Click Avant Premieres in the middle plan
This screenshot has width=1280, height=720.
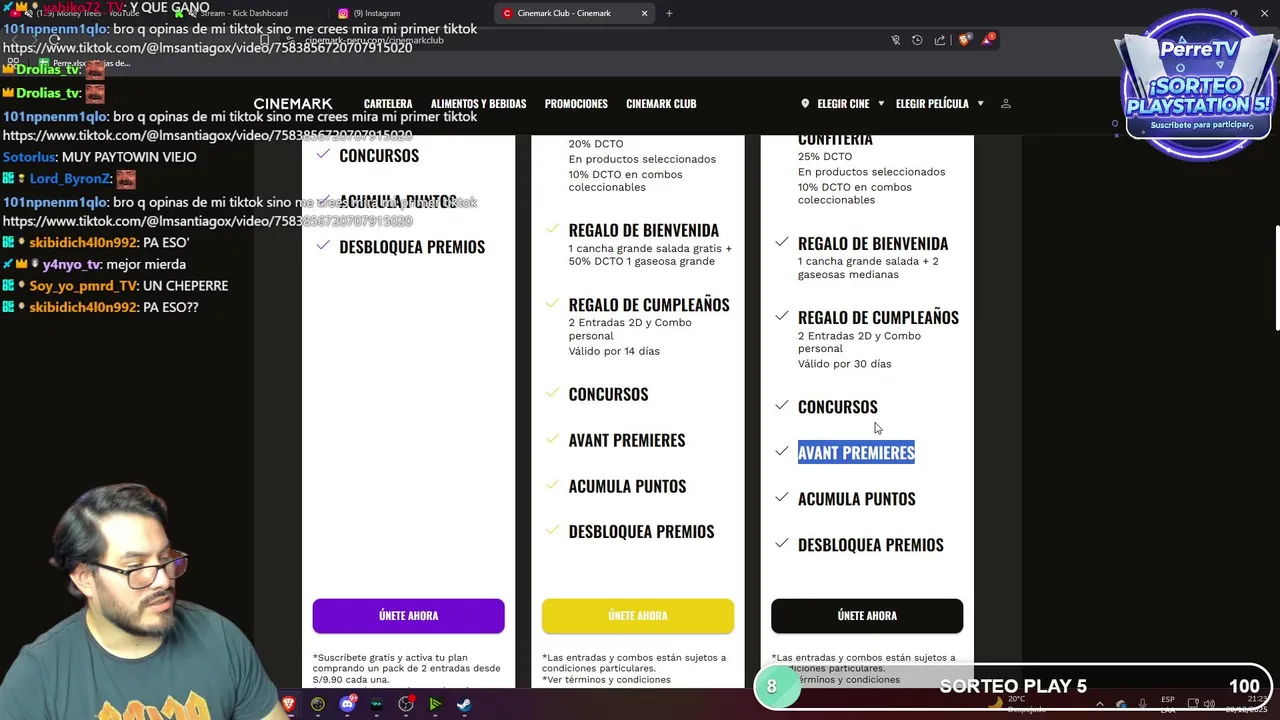(627, 440)
